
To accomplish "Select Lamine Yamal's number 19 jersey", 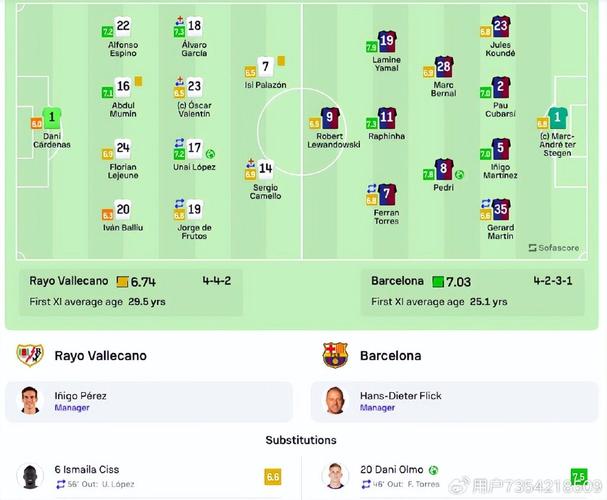I will (x=386, y=41).
